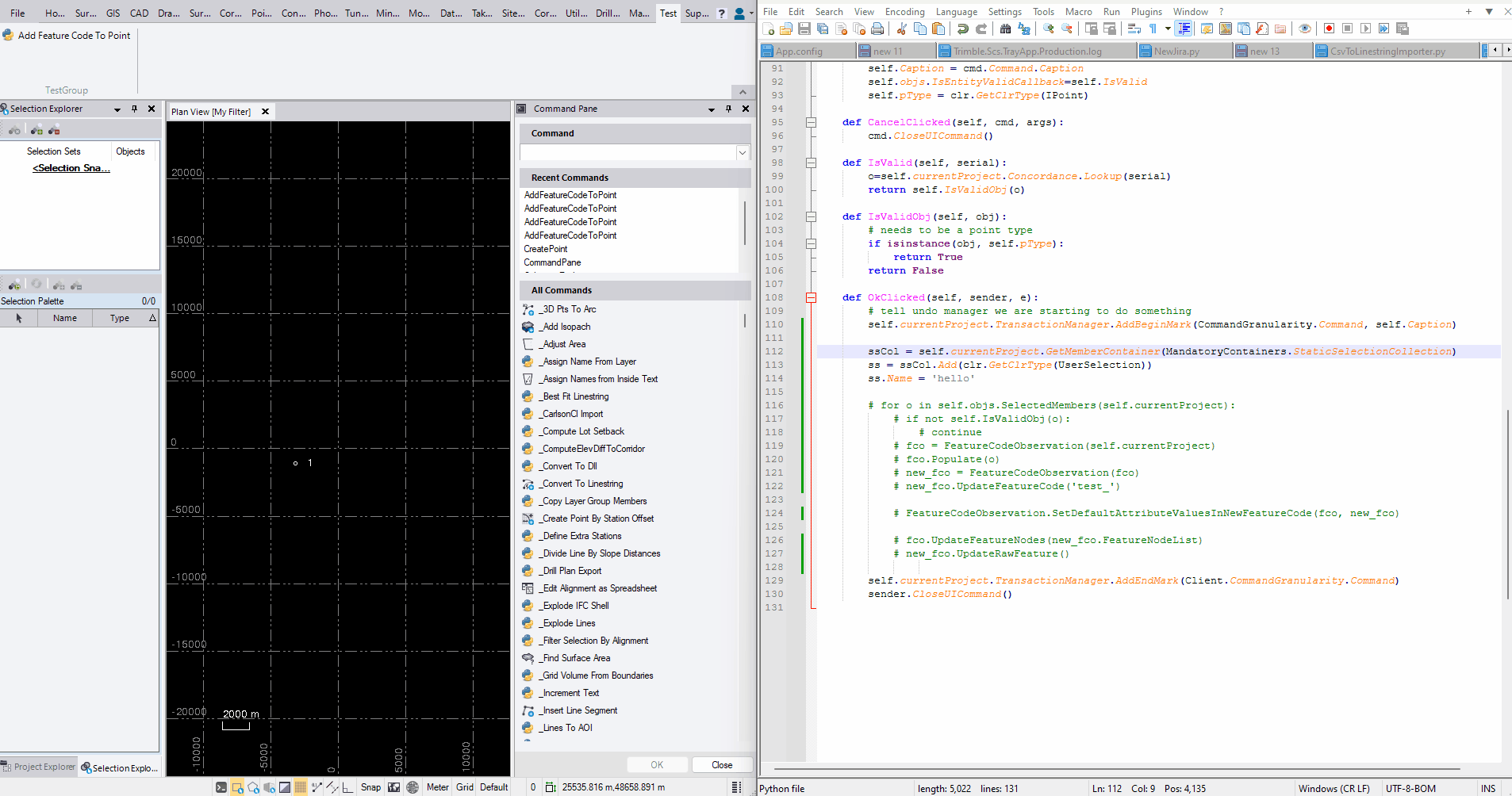Toggle the rectangle selection mode status bar icon

(x=237, y=787)
